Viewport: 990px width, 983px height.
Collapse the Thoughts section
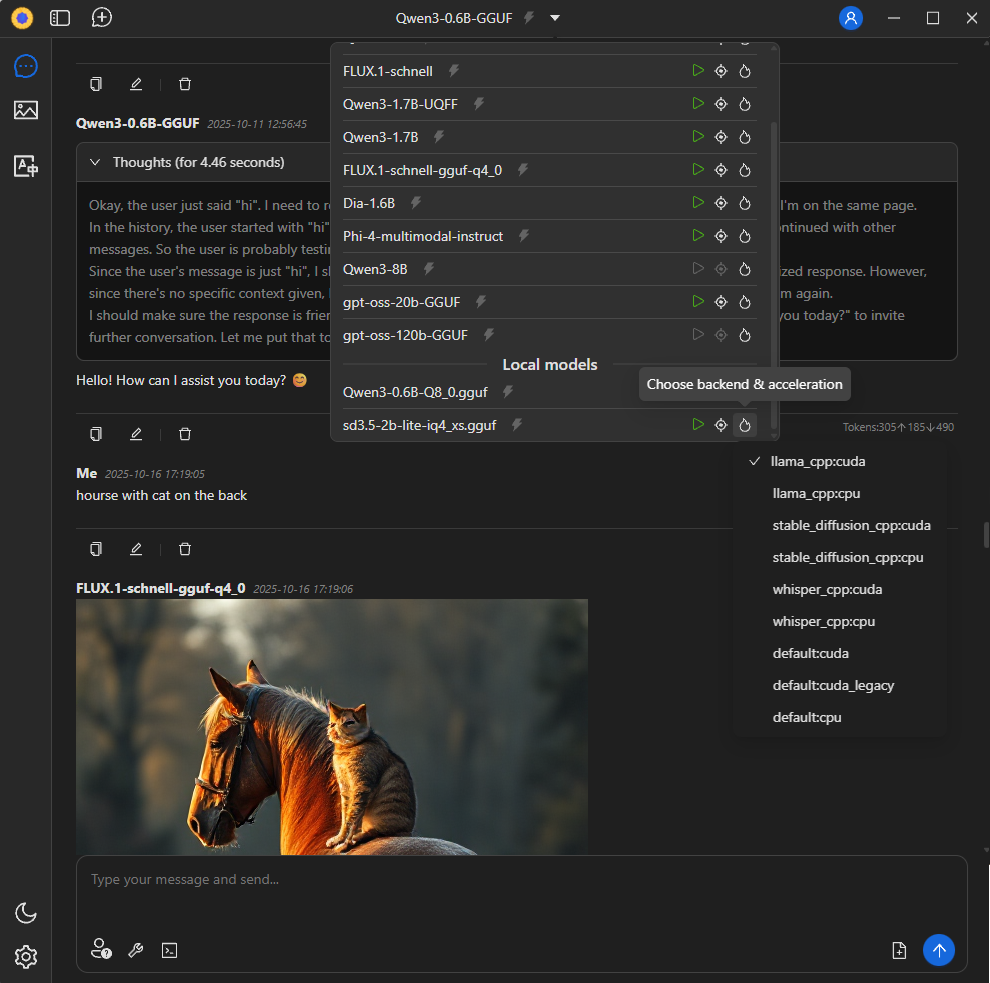[96, 162]
